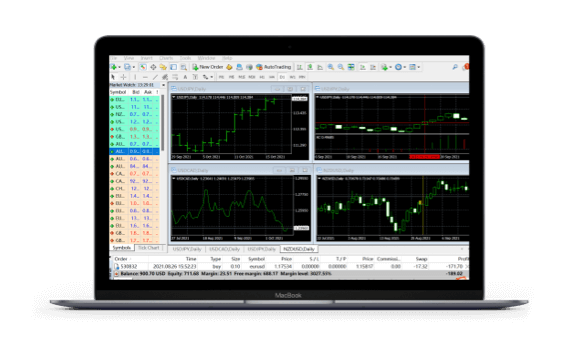This screenshot has width=572, height=360.
Task: Click the zoom out magnifier icon
Action: [x=341, y=67]
